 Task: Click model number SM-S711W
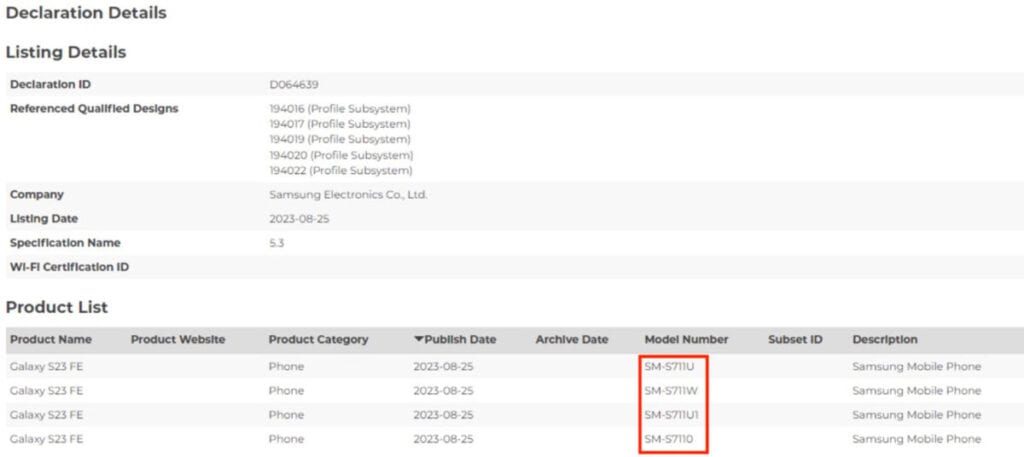tap(671, 391)
